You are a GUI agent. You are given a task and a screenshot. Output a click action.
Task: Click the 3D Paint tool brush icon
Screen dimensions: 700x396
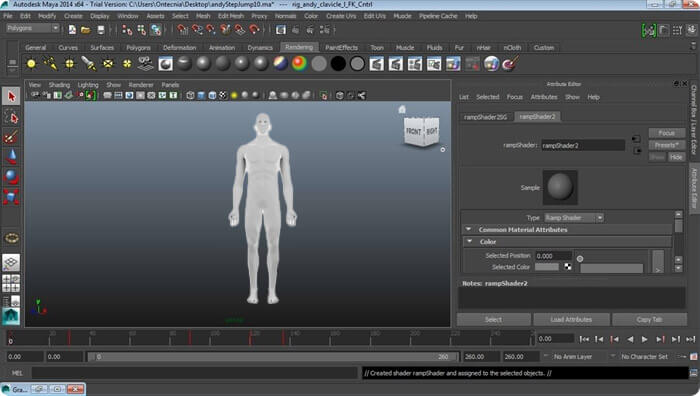pos(510,64)
